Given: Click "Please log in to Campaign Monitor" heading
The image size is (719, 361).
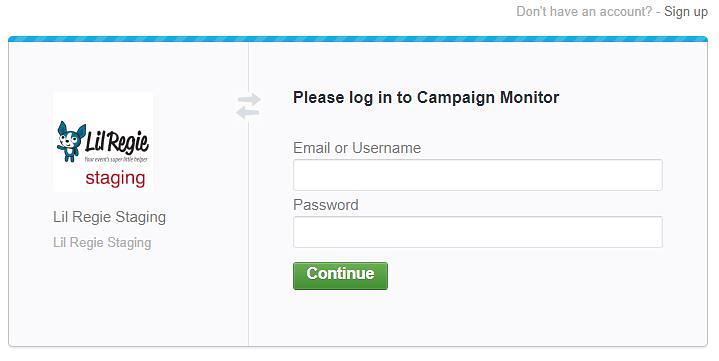Looking at the screenshot, I should 426,98.
